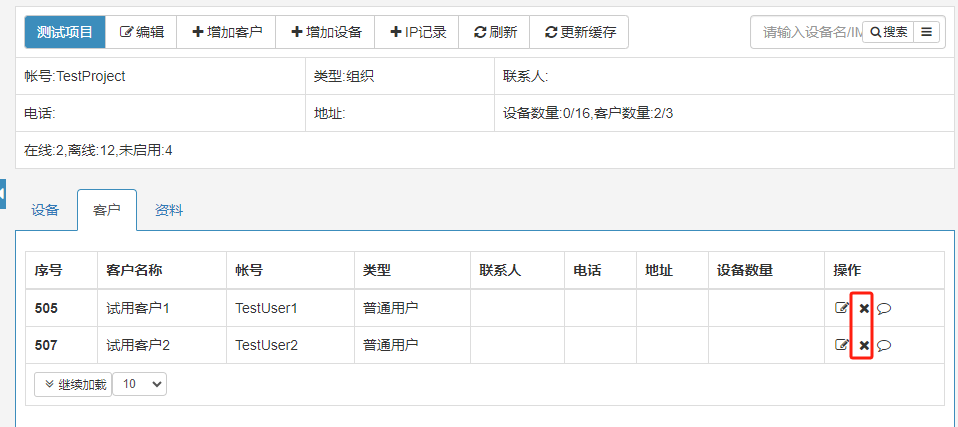The height and width of the screenshot is (427, 958).
Task: Switch to the 设备 tab
Action: click(x=45, y=210)
